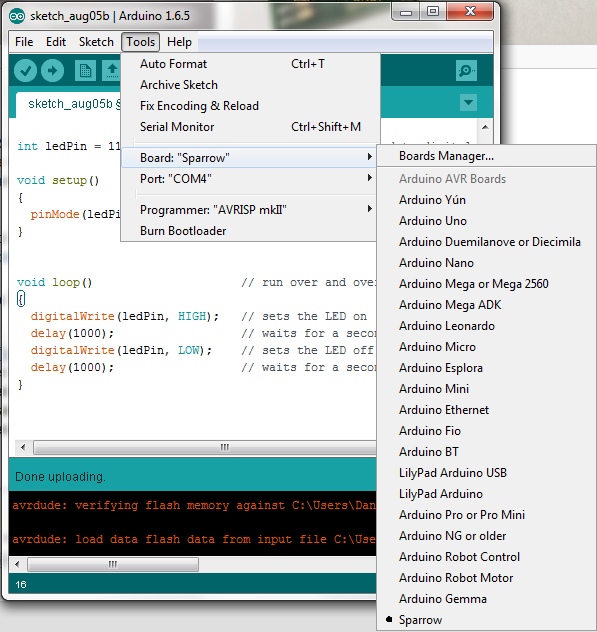
Task: Choose Auto Format from Tools menu
Action: click(x=250, y=64)
